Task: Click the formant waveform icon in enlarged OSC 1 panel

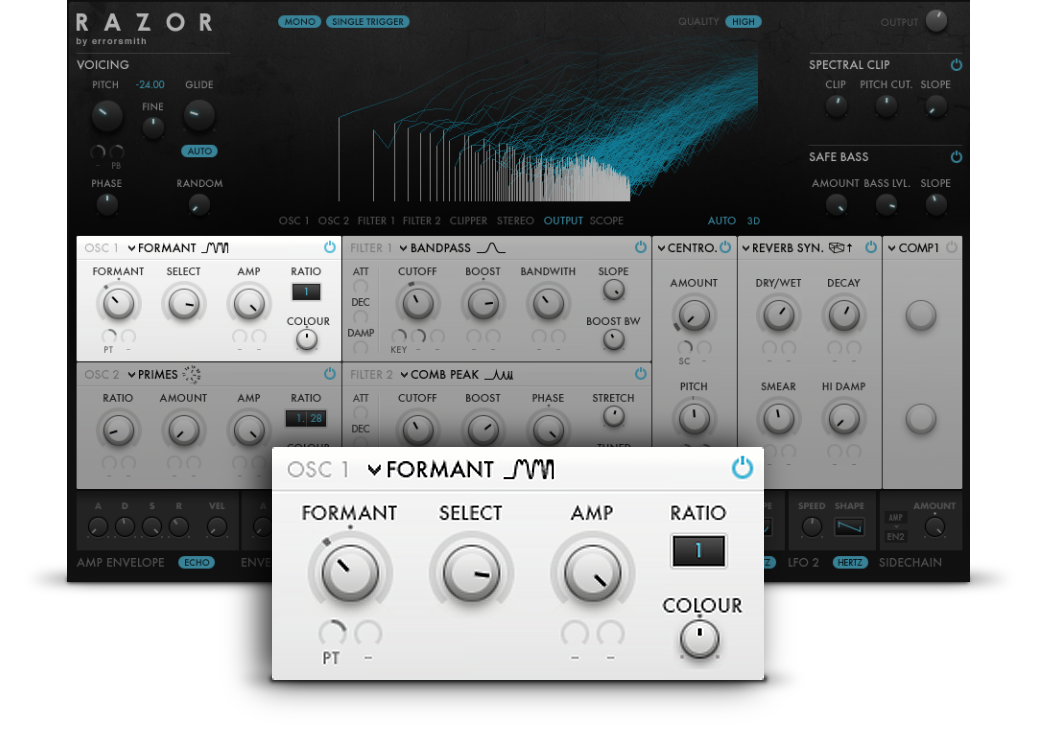Action: click(529, 469)
